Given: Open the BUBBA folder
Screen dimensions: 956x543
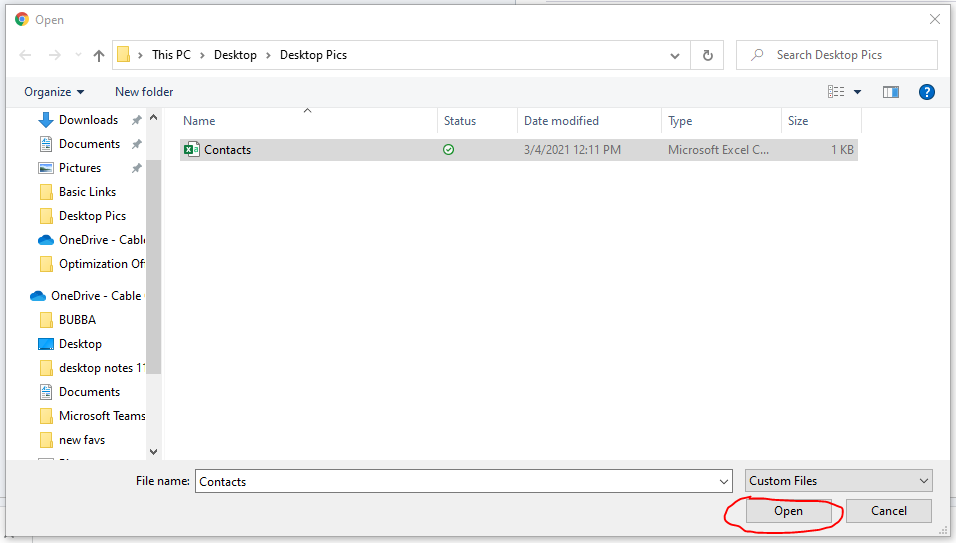Looking at the screenshot, I should pos(77,320).
